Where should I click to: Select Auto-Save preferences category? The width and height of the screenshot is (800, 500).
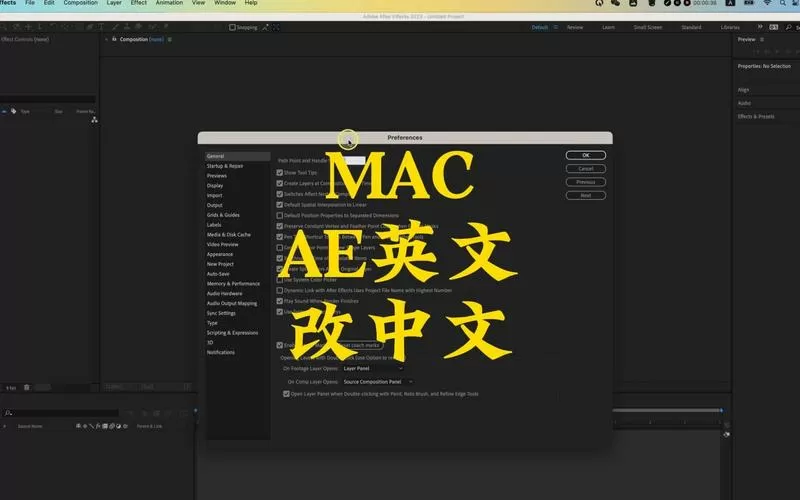coord(218,274)
